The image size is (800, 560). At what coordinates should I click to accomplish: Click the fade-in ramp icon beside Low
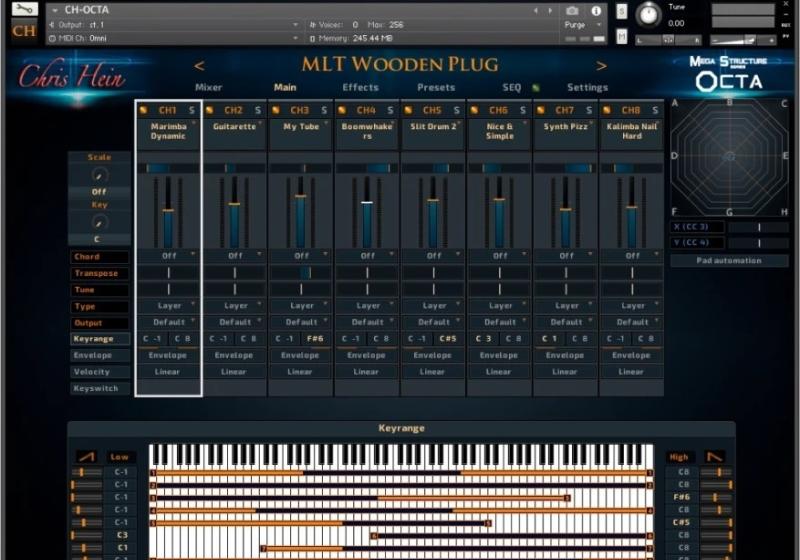[x=87, y=457]
